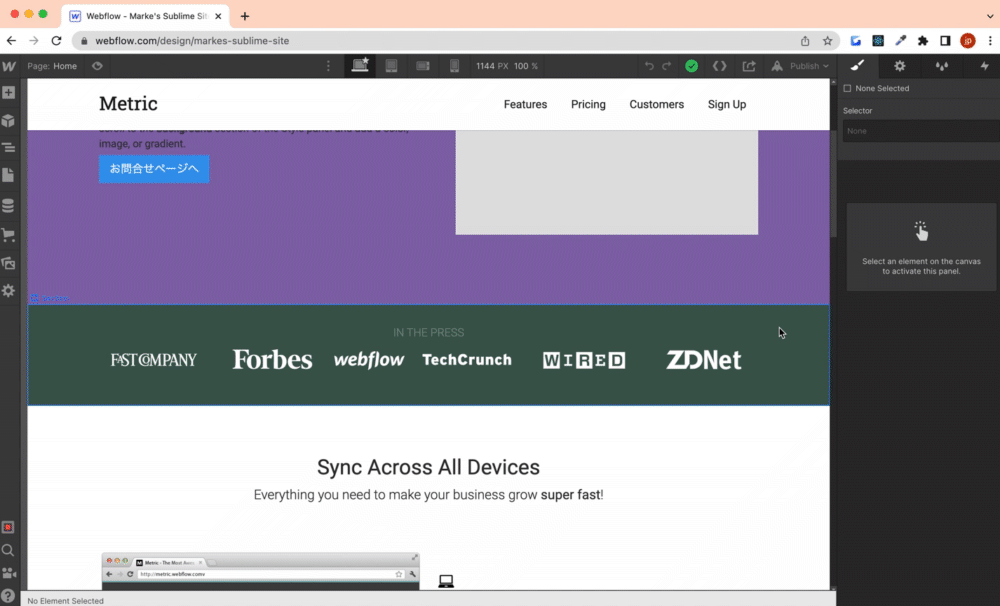Switch to the Interactions lightning tab
Image resolution: width=1000 pixels, height=606 pixels.
(x=984, y=66)
